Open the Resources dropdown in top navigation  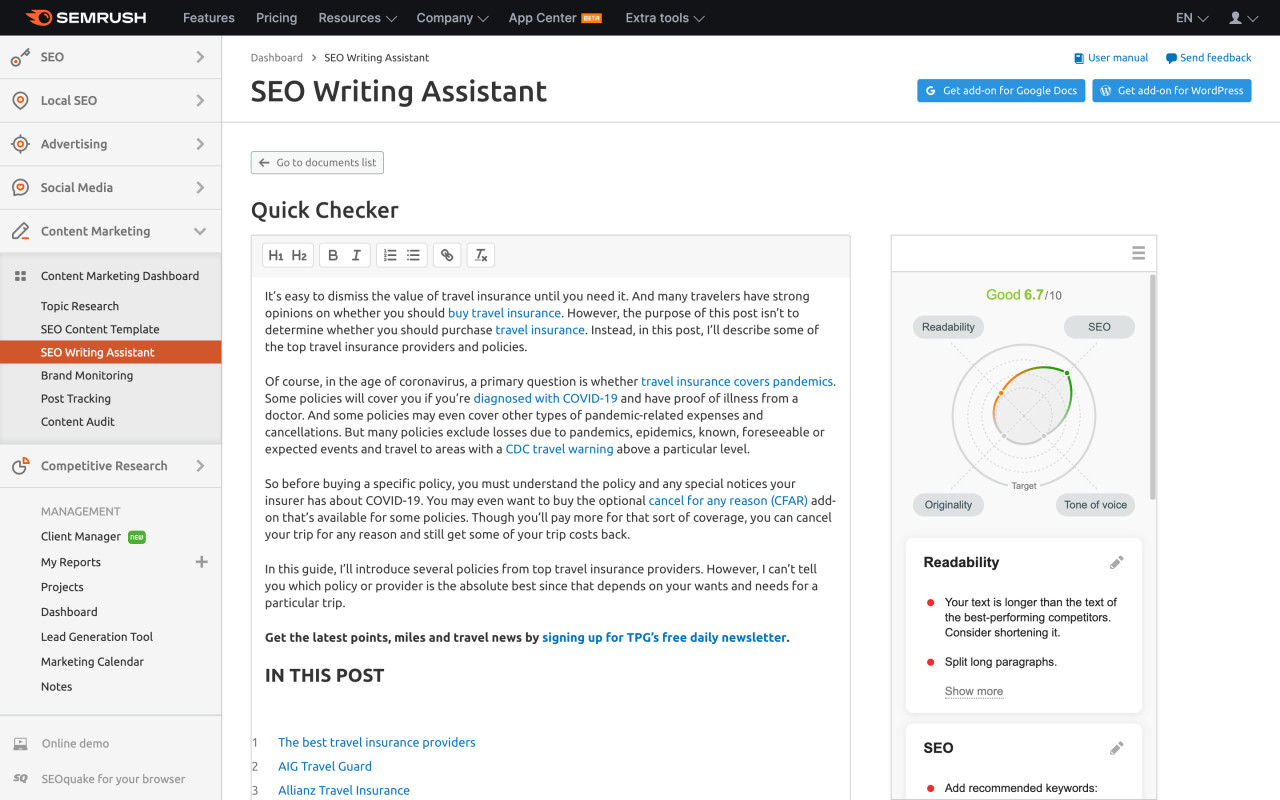(x=357, y=18)
